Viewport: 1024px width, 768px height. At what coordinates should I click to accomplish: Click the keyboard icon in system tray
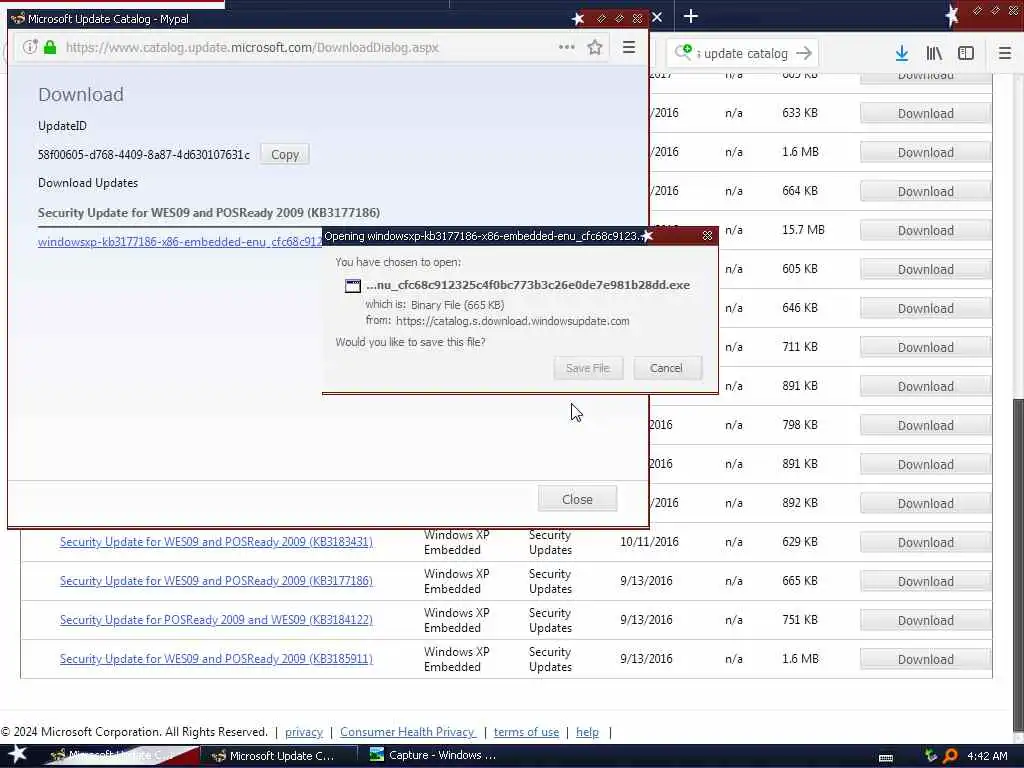pos(886,758)
